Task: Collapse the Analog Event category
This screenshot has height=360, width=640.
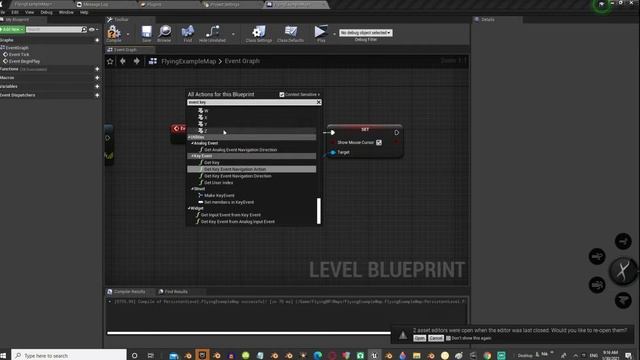Action: pos(192,143)
